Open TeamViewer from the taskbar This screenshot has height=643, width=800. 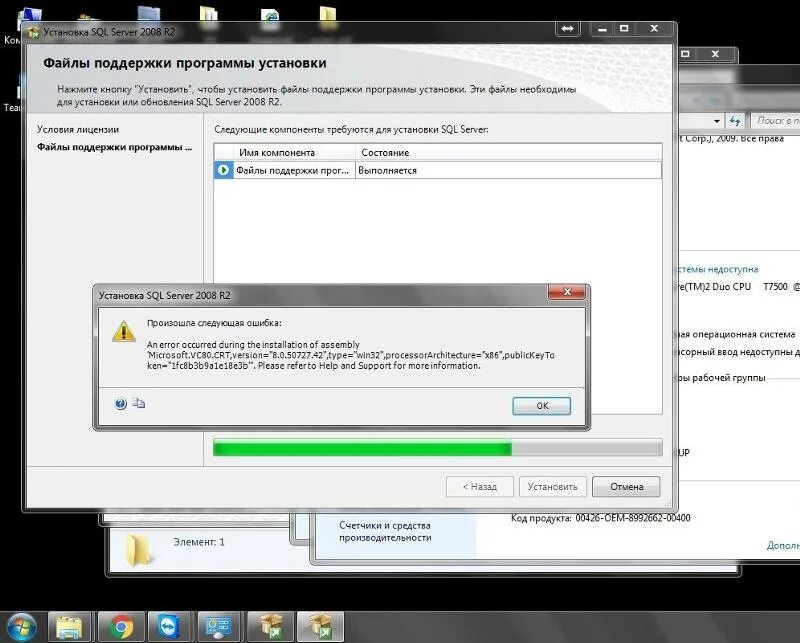click(169, 627)
